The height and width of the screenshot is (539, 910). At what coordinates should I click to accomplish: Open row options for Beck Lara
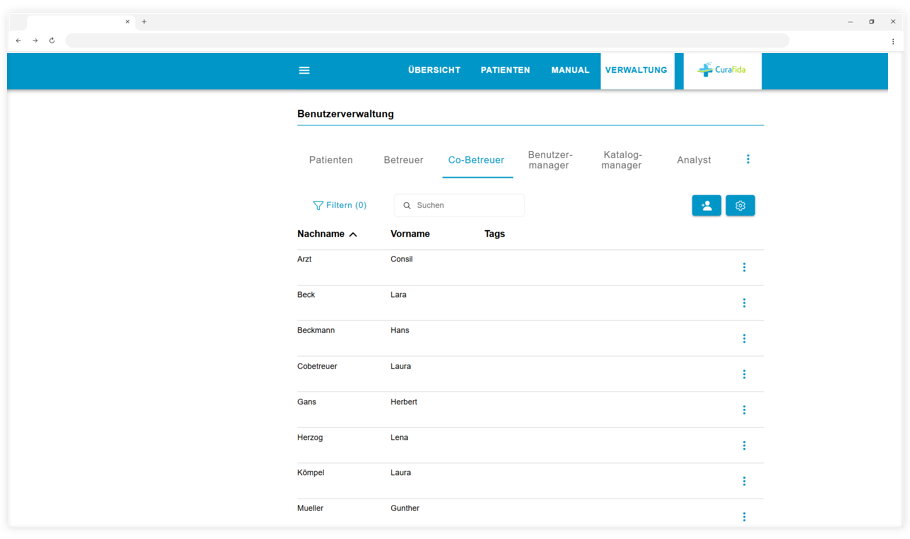(x=744, y=303)
